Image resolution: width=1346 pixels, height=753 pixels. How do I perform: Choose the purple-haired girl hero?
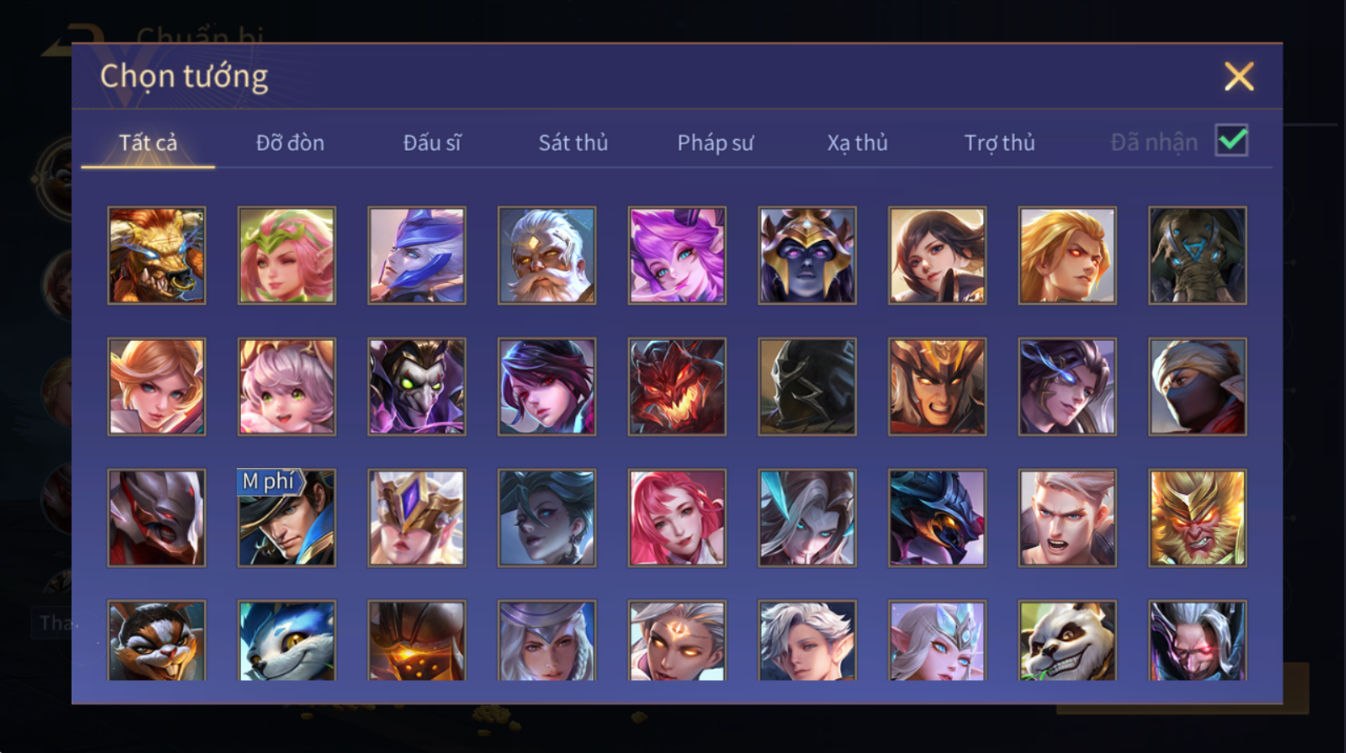coord(677,255)
